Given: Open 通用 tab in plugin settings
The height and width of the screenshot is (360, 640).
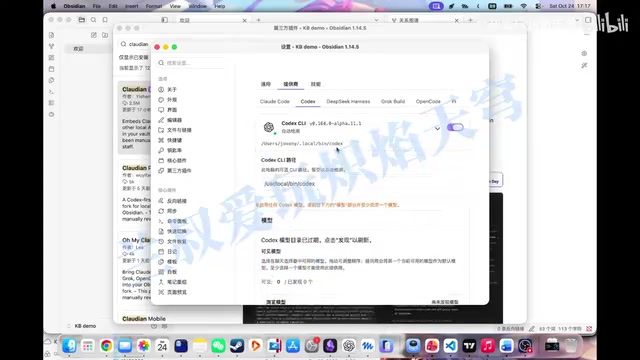Looking at the screenshot, I should [266, 84].
